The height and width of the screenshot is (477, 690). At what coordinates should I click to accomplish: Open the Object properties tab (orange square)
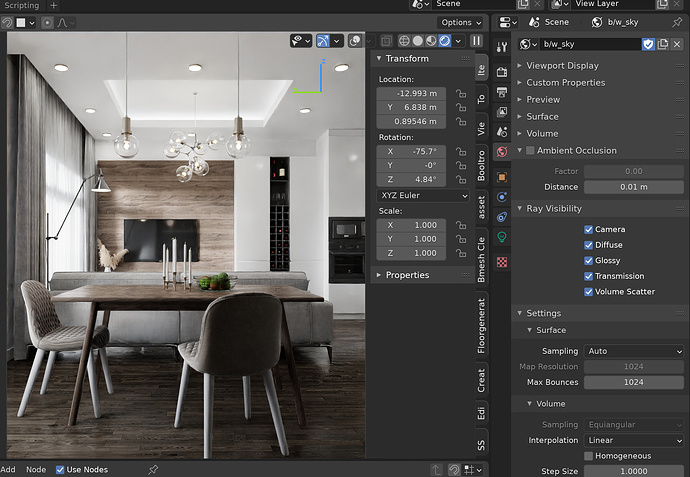[x=502, y=177]
